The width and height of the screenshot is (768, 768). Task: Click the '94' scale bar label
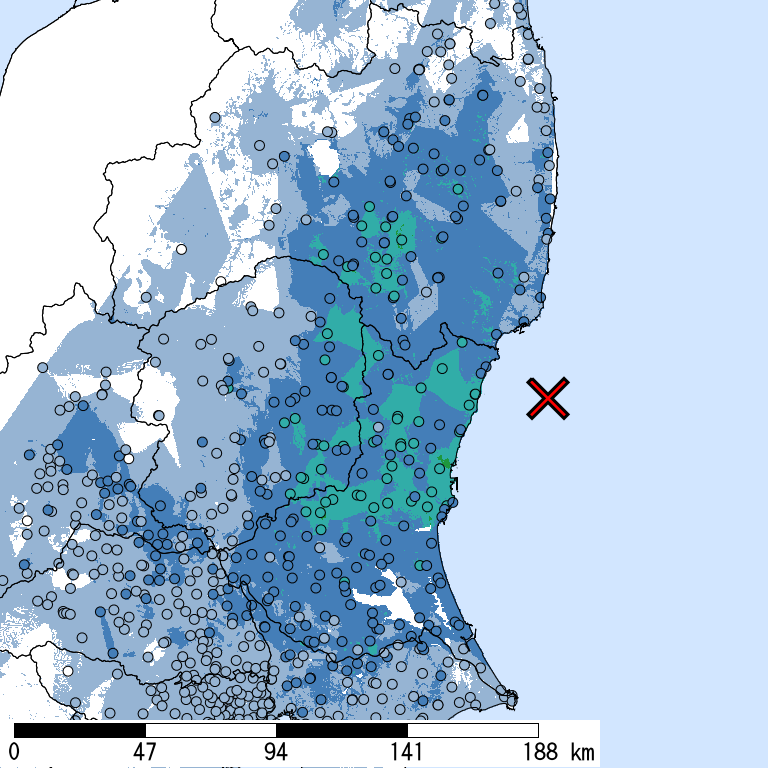coord(276,752)
